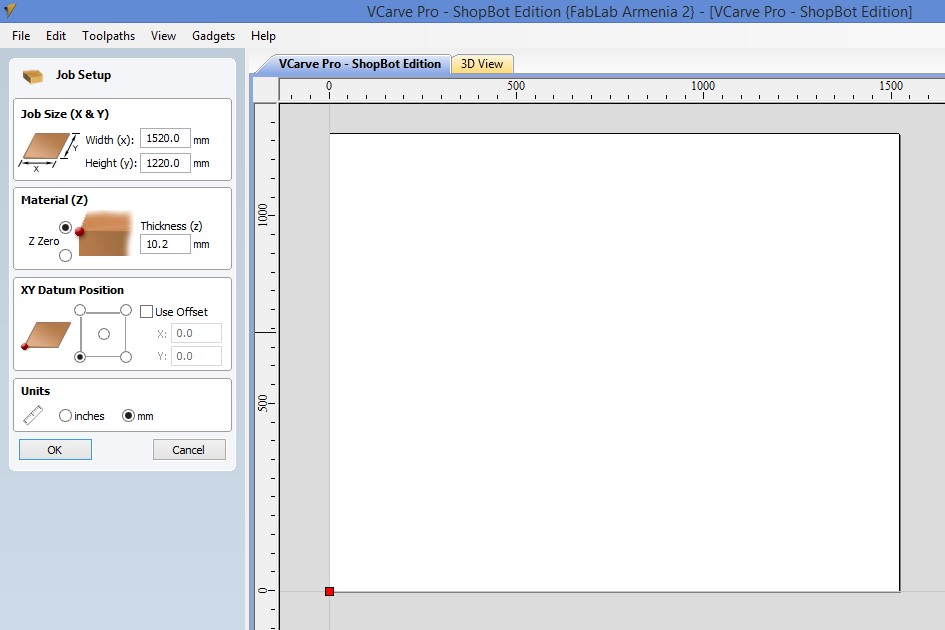Click the vertical ruler at 1000
Image resolution: width=945 pixels, height=630 pixels.
tap(265, 215)
